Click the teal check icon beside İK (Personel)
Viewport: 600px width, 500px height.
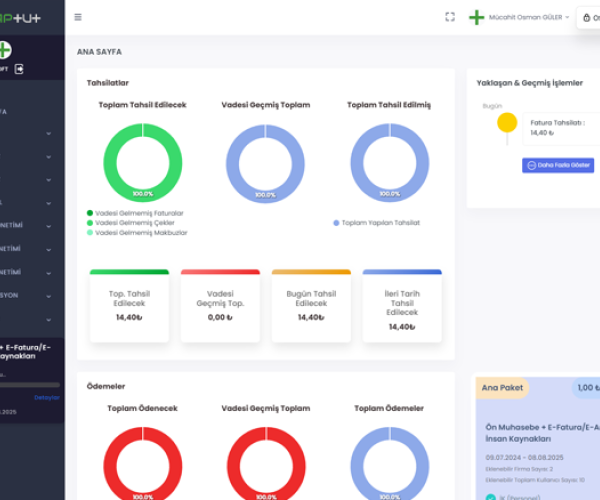pyautogui.click(x=491, y=497)
